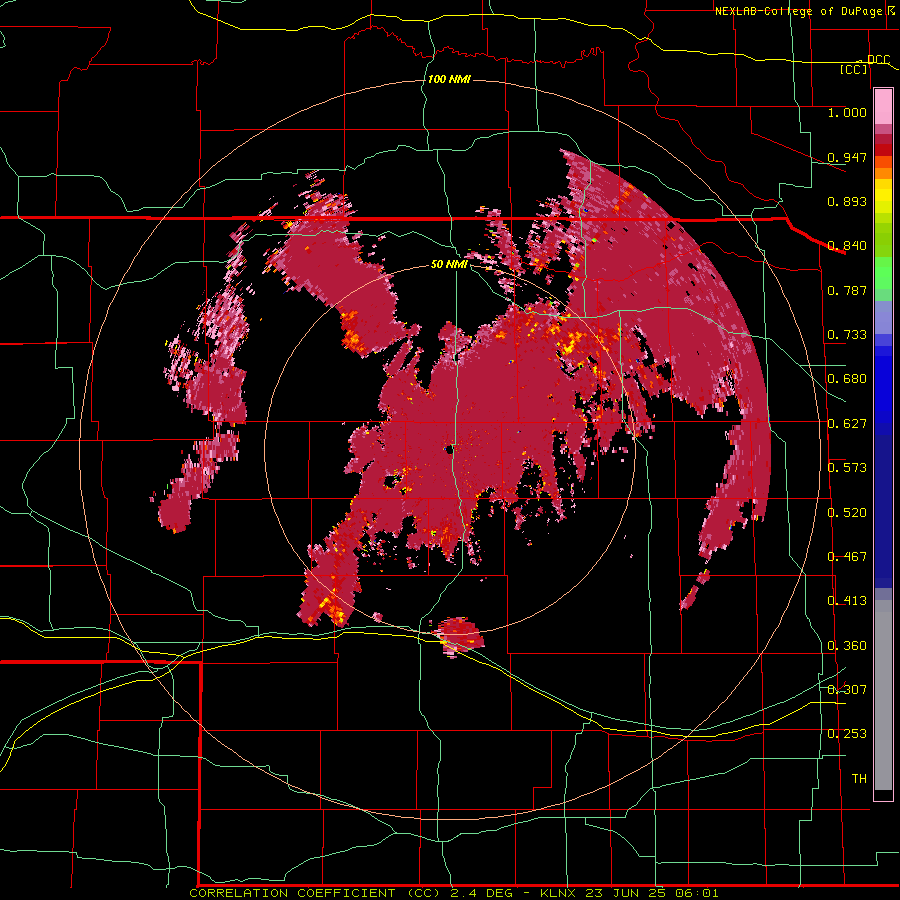Select the [CC] legend header label
Screen dimensions: 900x900
coord(854,69)
